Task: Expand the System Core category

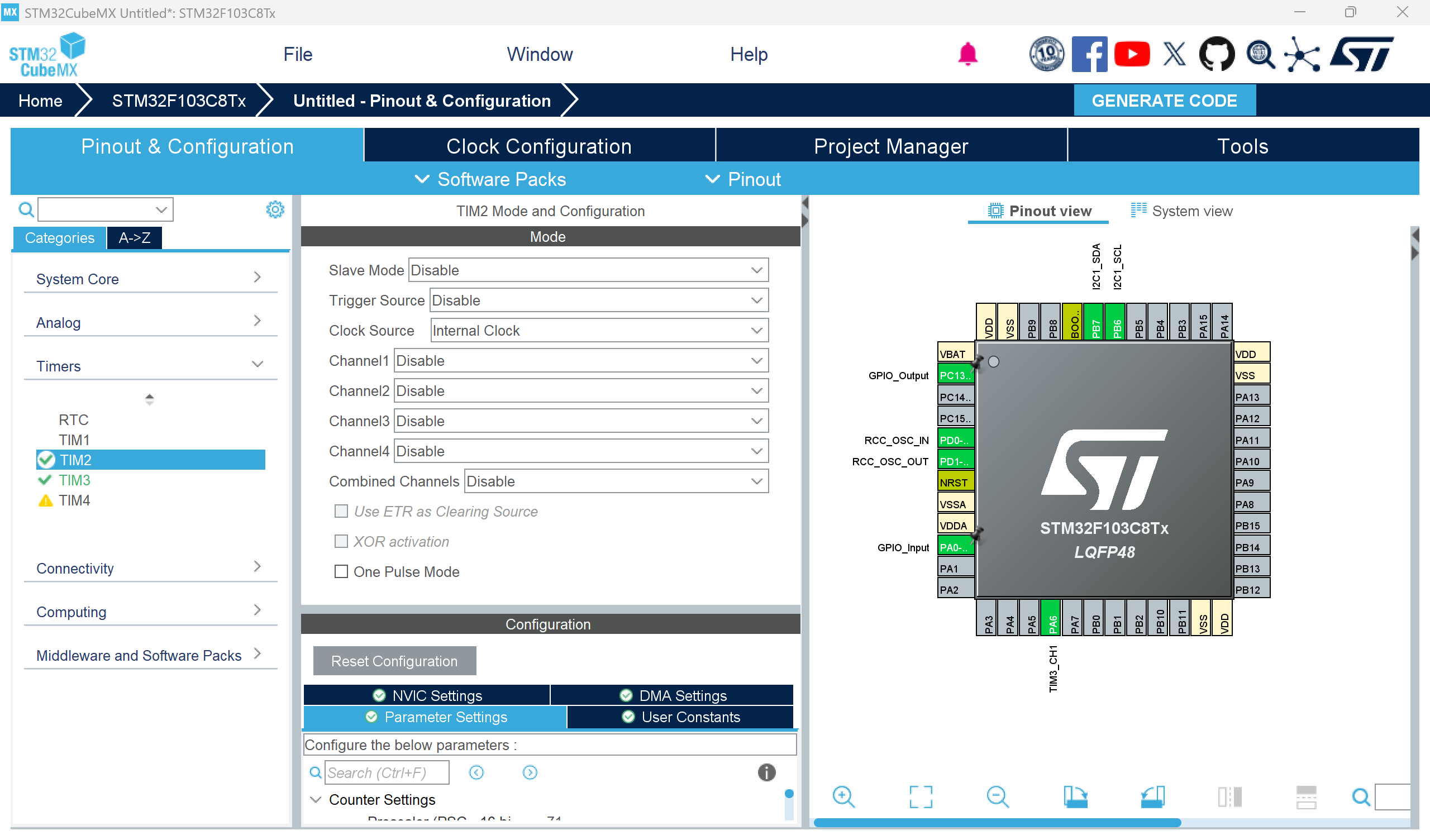Action: [150, 278]
